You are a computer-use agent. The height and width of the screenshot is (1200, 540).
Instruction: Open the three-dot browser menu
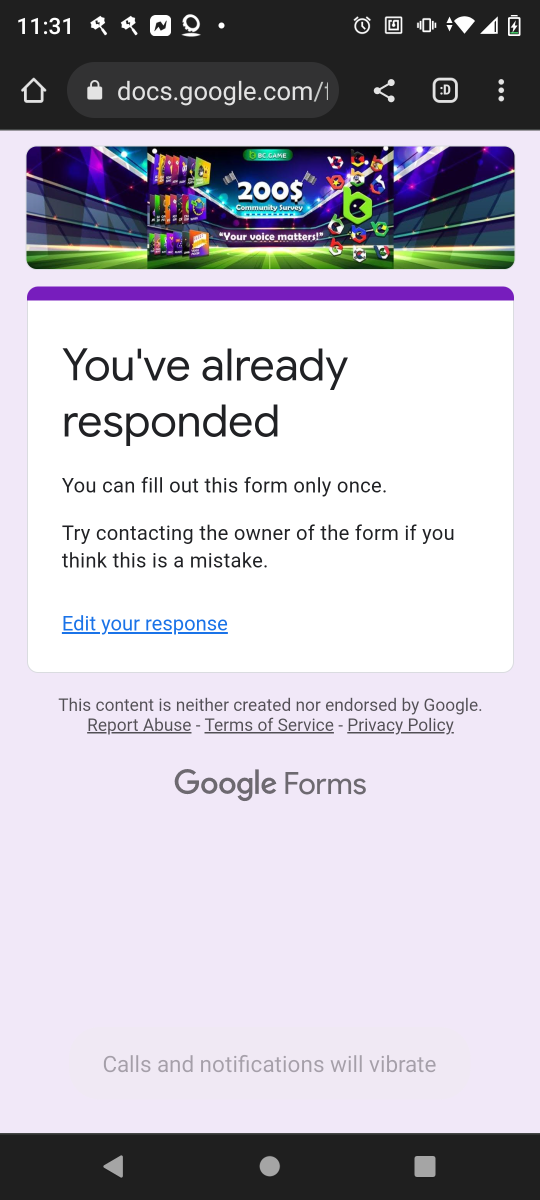click(x=501, y=91)
